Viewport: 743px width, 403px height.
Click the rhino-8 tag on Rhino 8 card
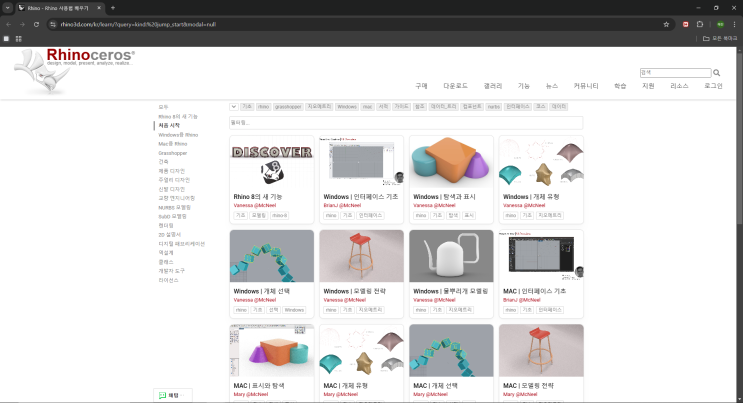[279, 215]
